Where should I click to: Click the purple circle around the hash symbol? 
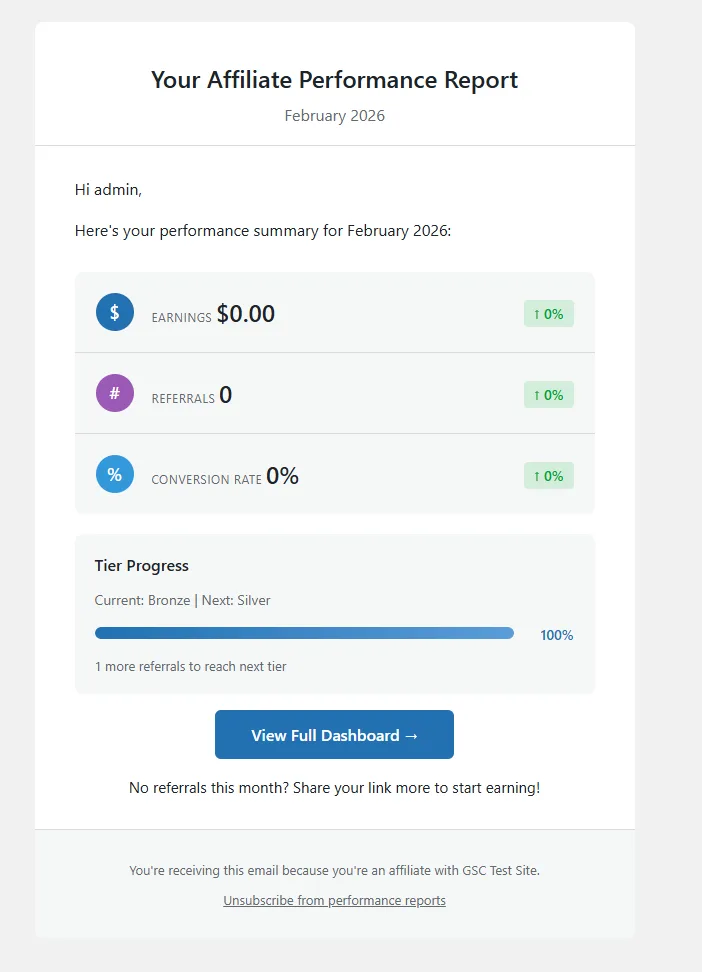click(114, 393)
